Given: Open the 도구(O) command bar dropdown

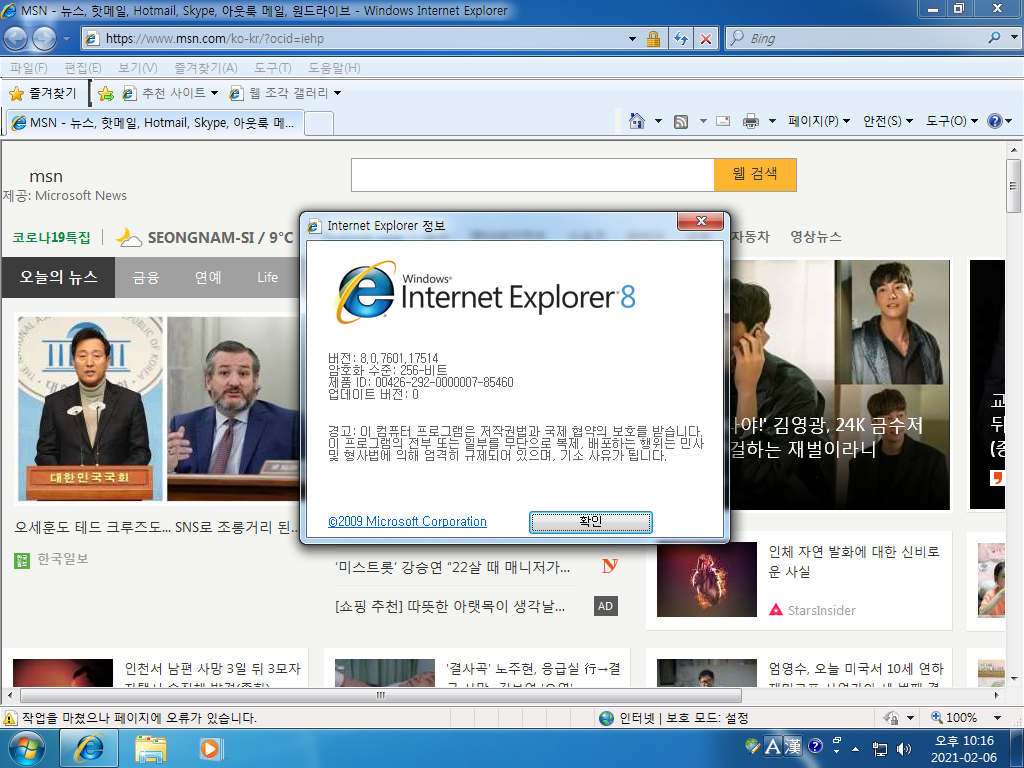Looking at the screenshot, I should tap(952, 121).
